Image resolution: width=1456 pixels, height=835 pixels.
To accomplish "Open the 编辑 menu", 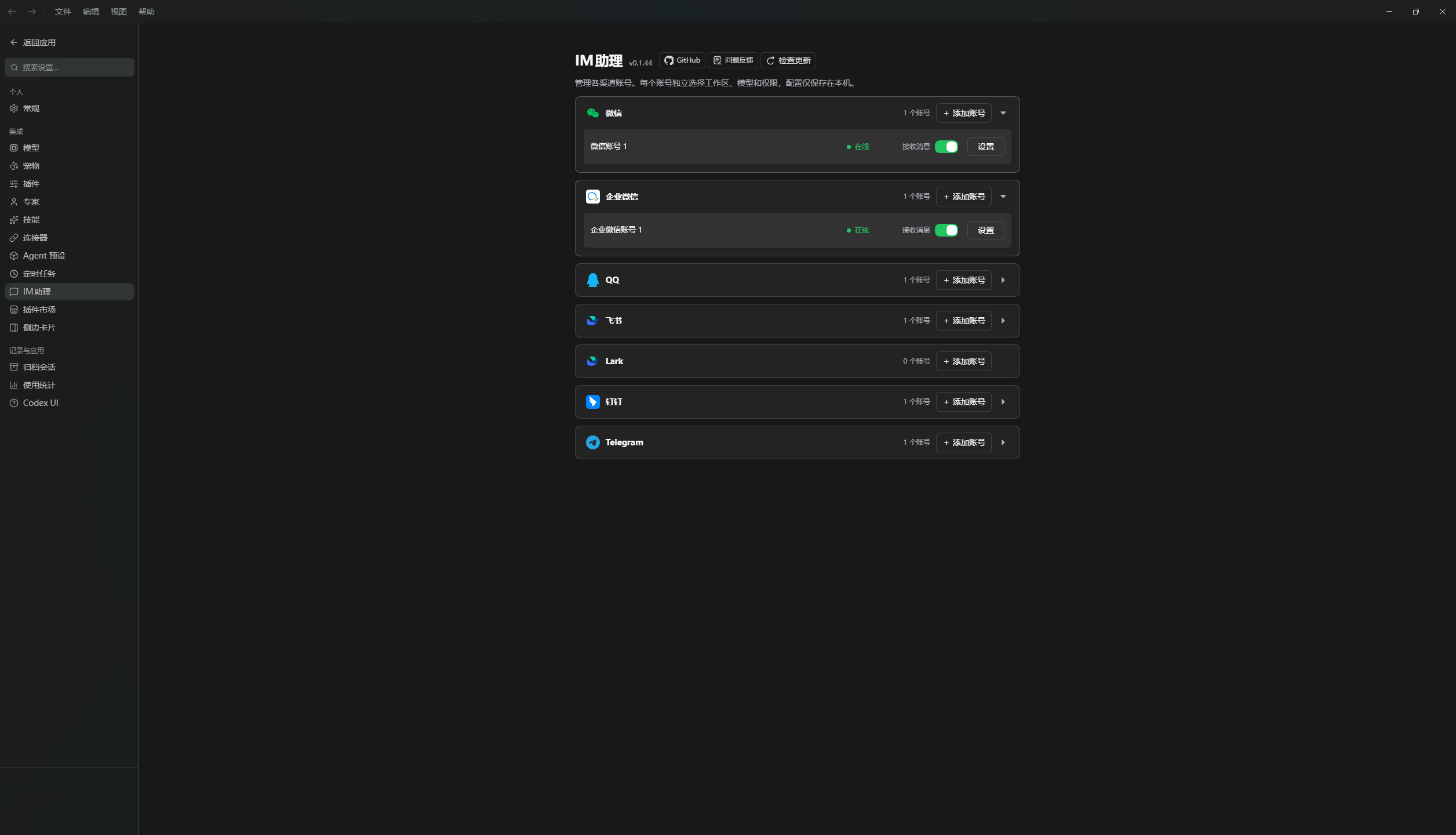I will [91, 12].
